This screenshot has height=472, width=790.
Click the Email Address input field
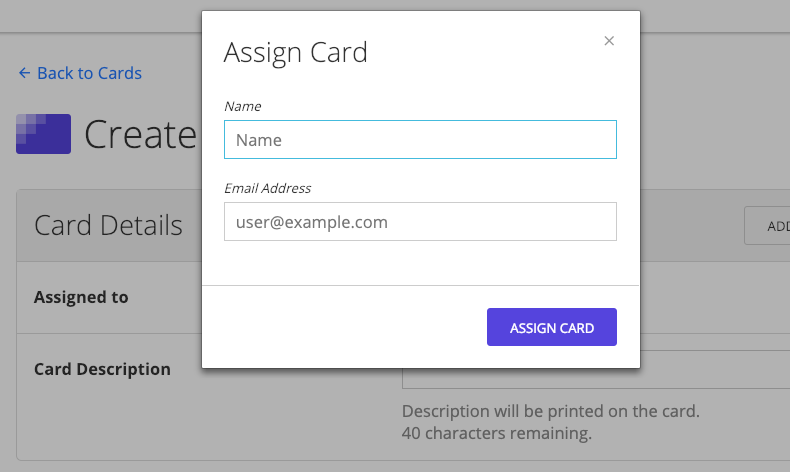[x=420, y=222]
